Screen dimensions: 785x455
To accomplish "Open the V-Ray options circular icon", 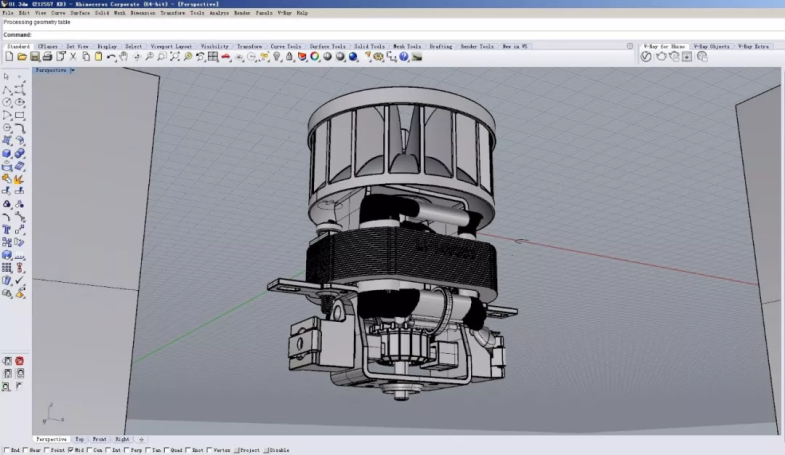I will [x=646, y=57].
